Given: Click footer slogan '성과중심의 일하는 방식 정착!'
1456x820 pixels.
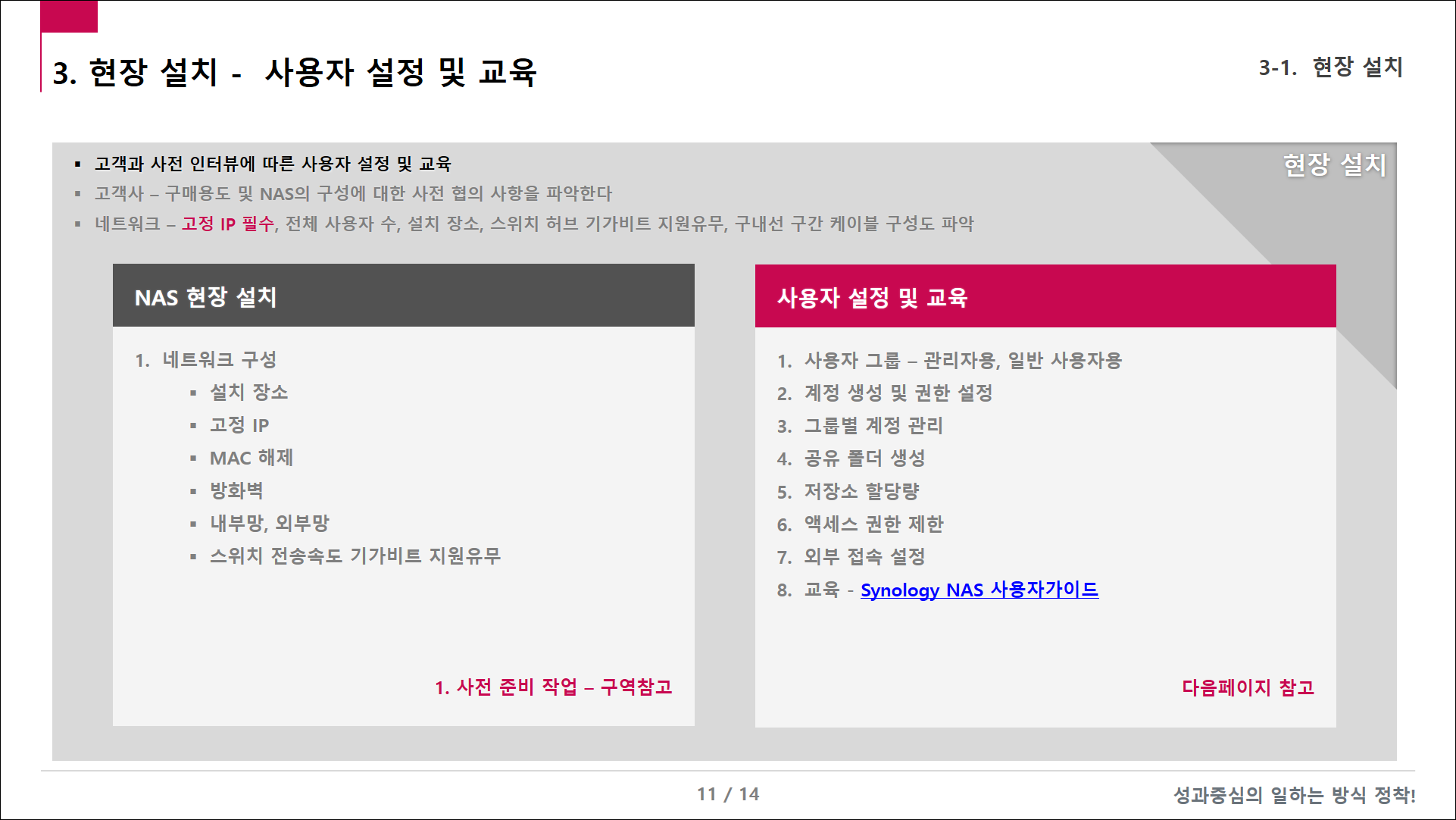Looking at the screenshot, I should (1294, 795).
